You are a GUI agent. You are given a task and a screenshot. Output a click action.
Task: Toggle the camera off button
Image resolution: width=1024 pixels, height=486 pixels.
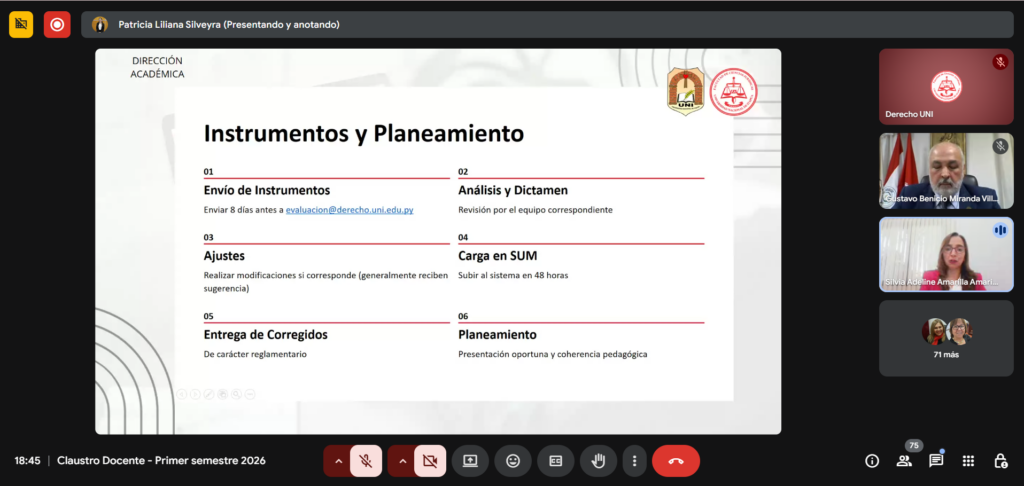tap(430, 461)
